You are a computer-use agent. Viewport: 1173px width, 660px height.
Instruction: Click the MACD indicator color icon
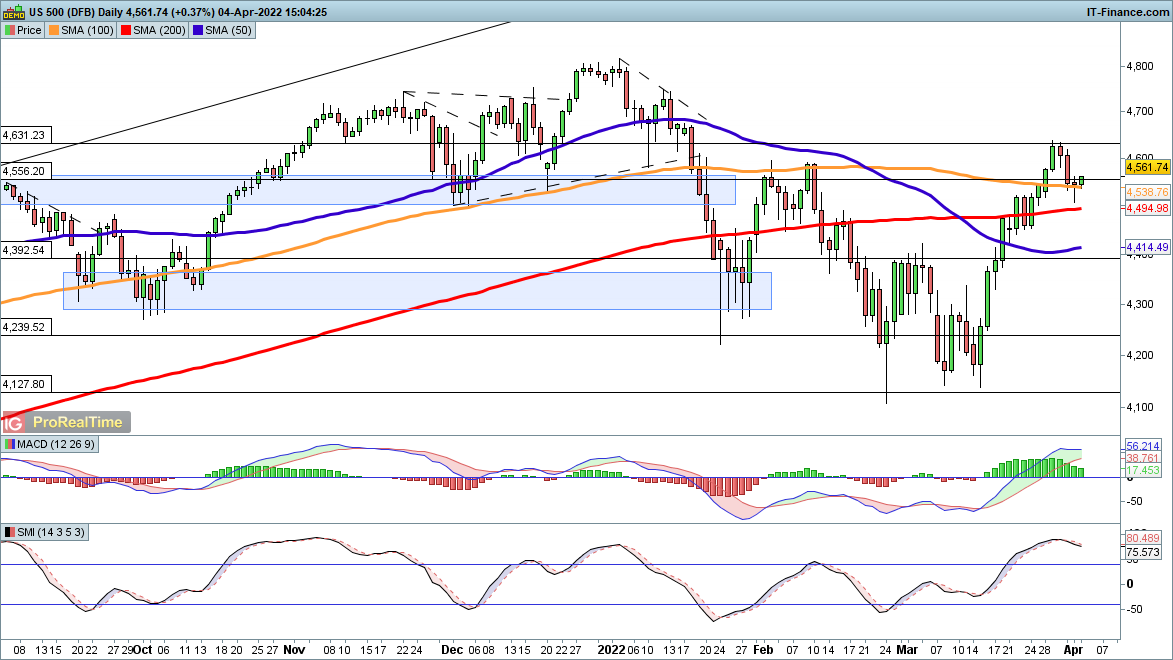click(x=10, y=444)
